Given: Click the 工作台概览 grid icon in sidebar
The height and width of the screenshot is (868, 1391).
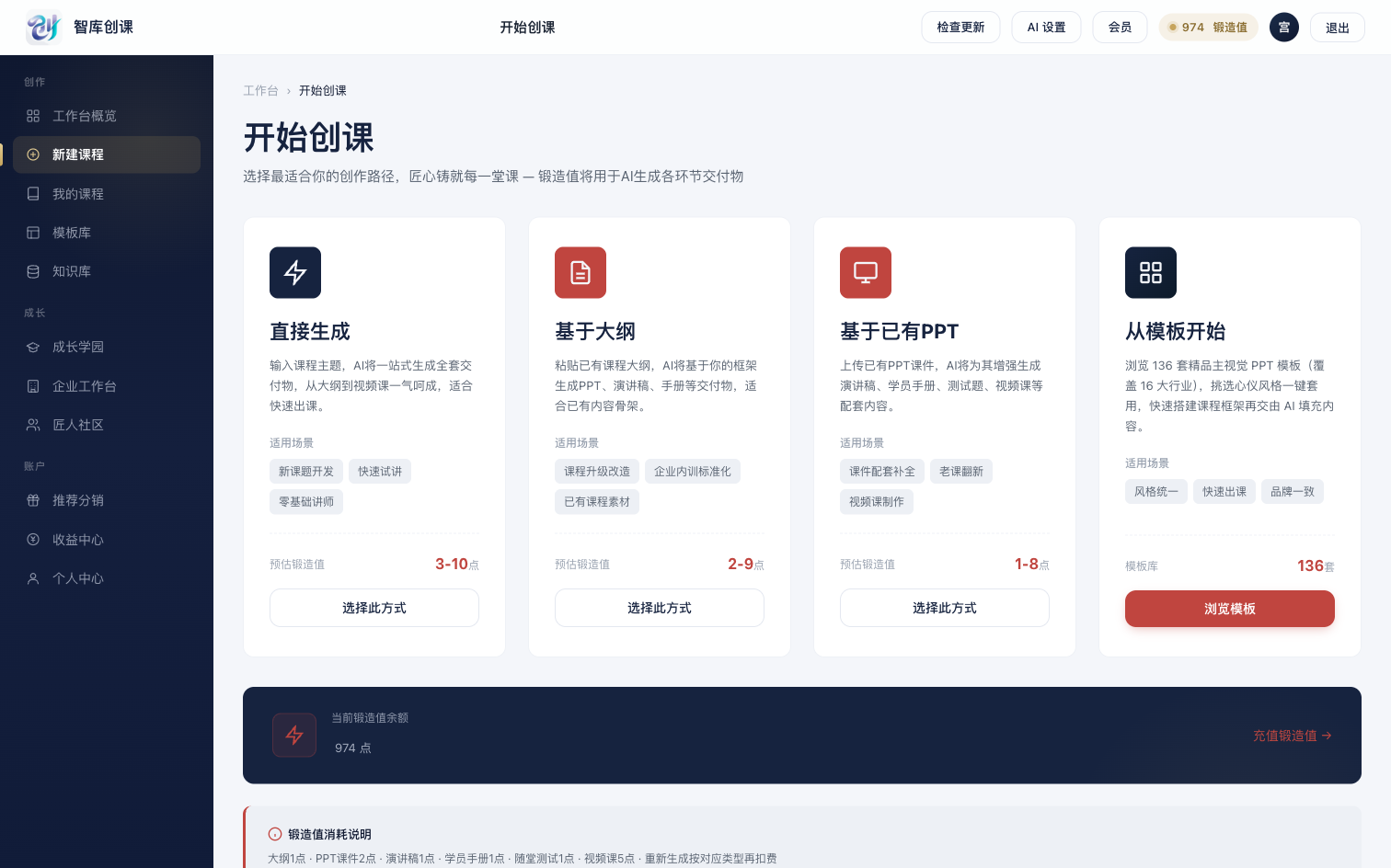Looking at the screenshot, I should [x=33, y=116].
